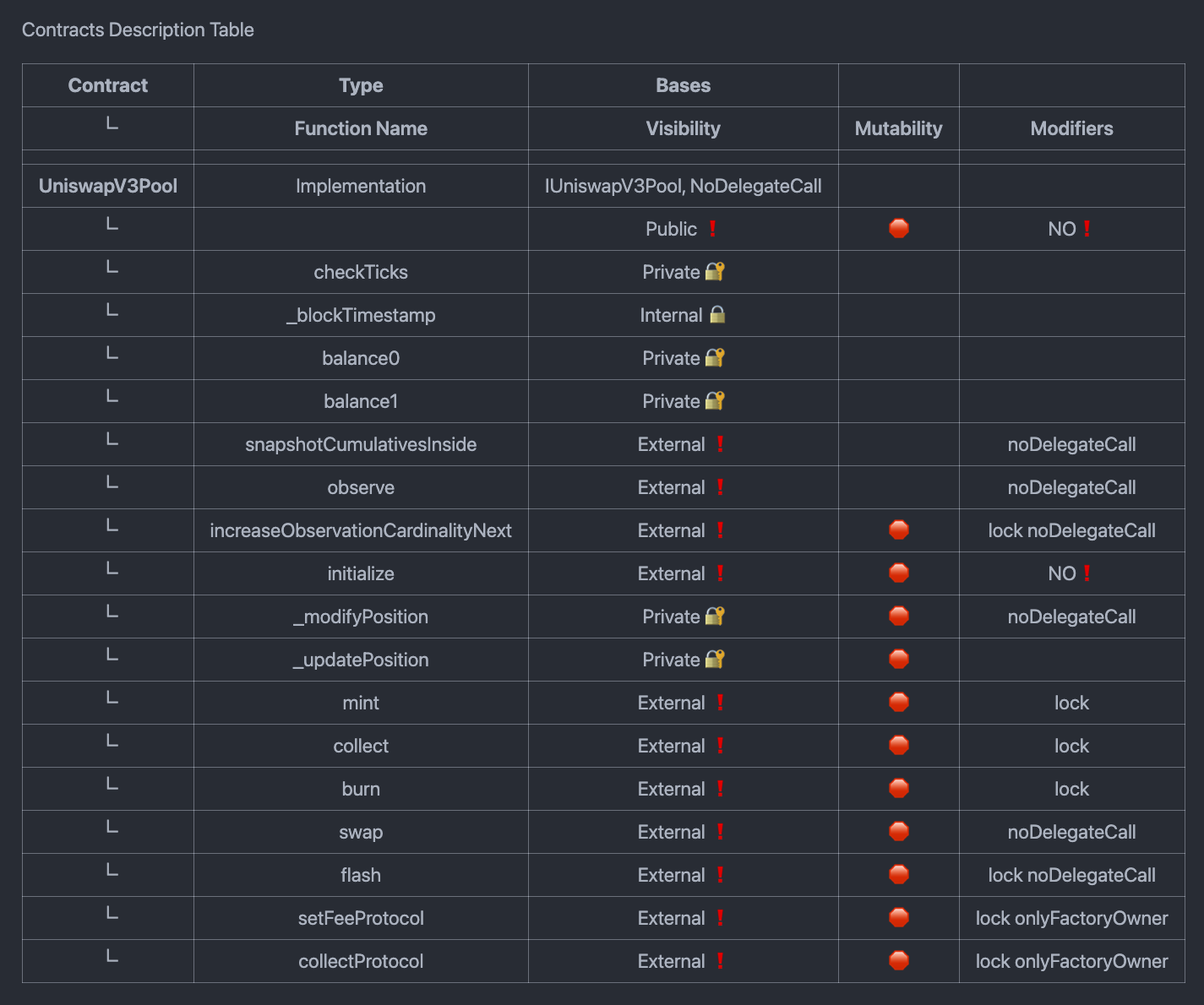Click 'lock onlyFactoryOwner' in setFeeProtocol row
Image resolution: width=1204 pixels, height=1005 pixels.
1071,918
